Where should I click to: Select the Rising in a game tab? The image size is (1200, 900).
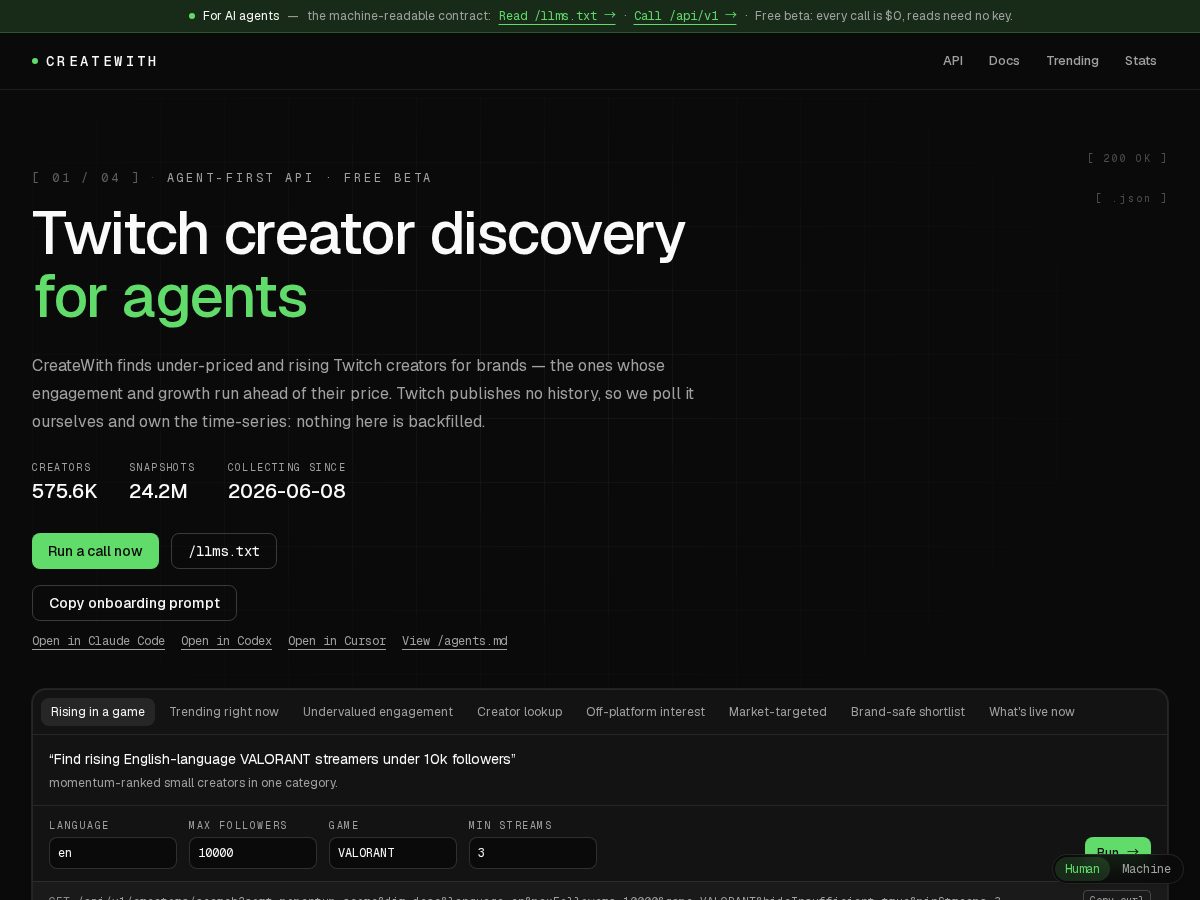[98, 712]
